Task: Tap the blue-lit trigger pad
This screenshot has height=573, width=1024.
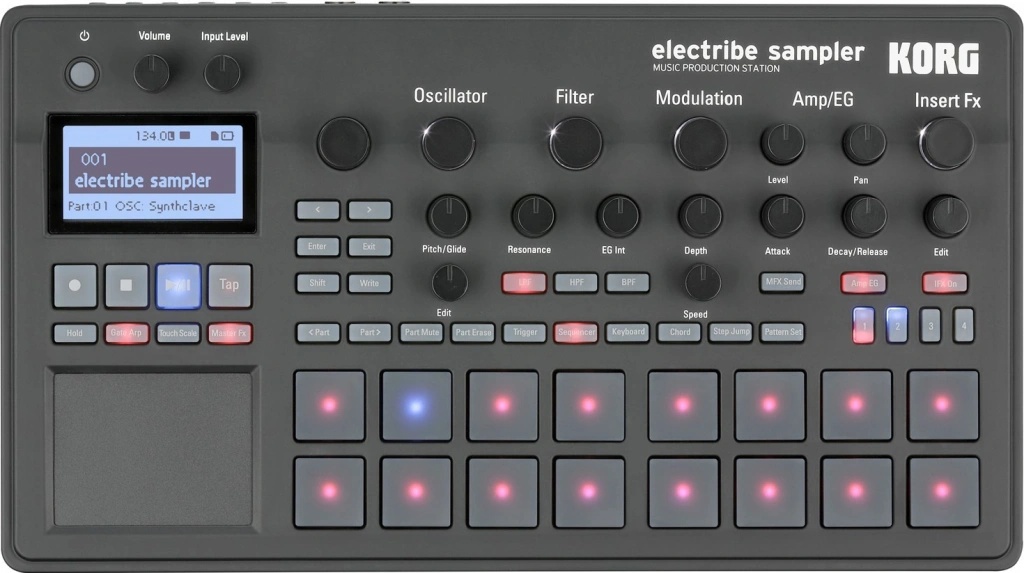Action: coord(416,406)
